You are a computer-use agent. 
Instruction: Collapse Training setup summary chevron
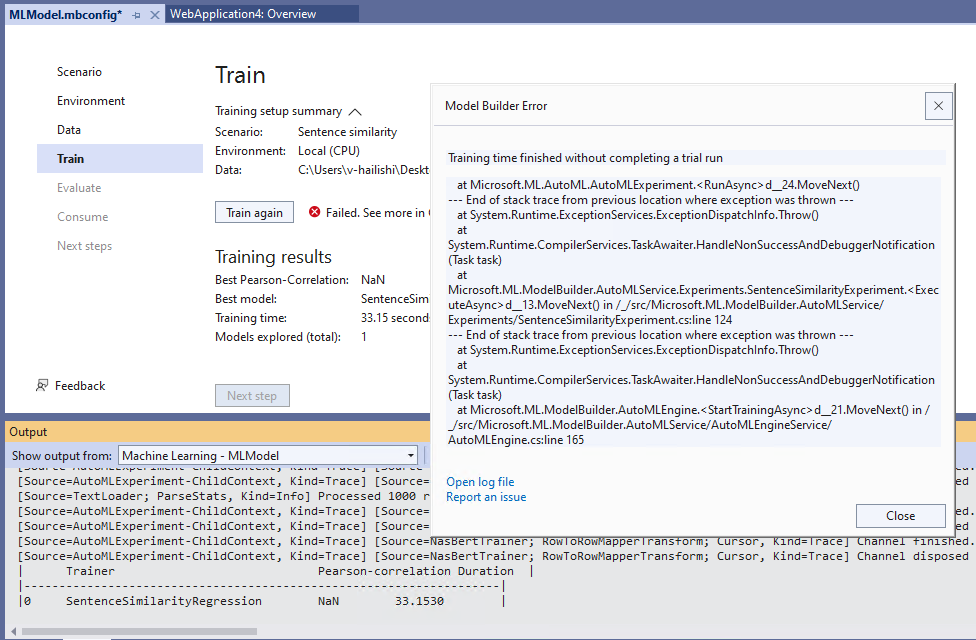point(355,112)
